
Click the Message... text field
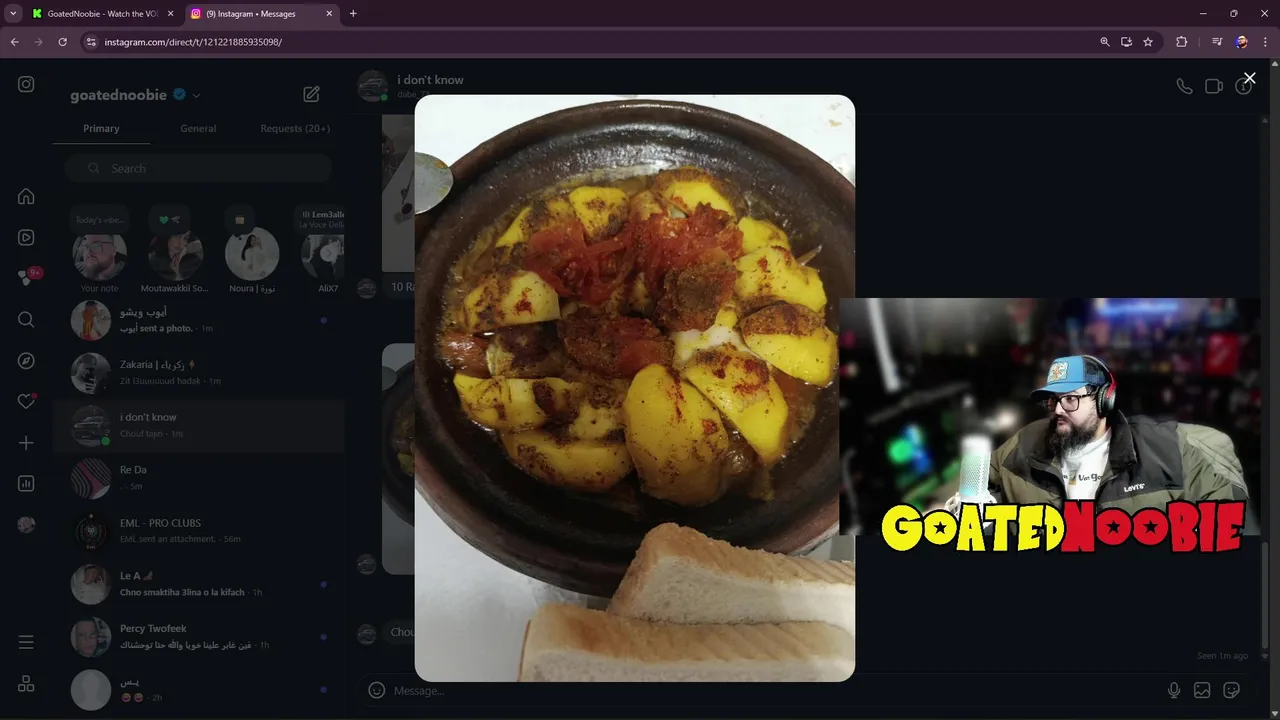click(x=775, y=690)
